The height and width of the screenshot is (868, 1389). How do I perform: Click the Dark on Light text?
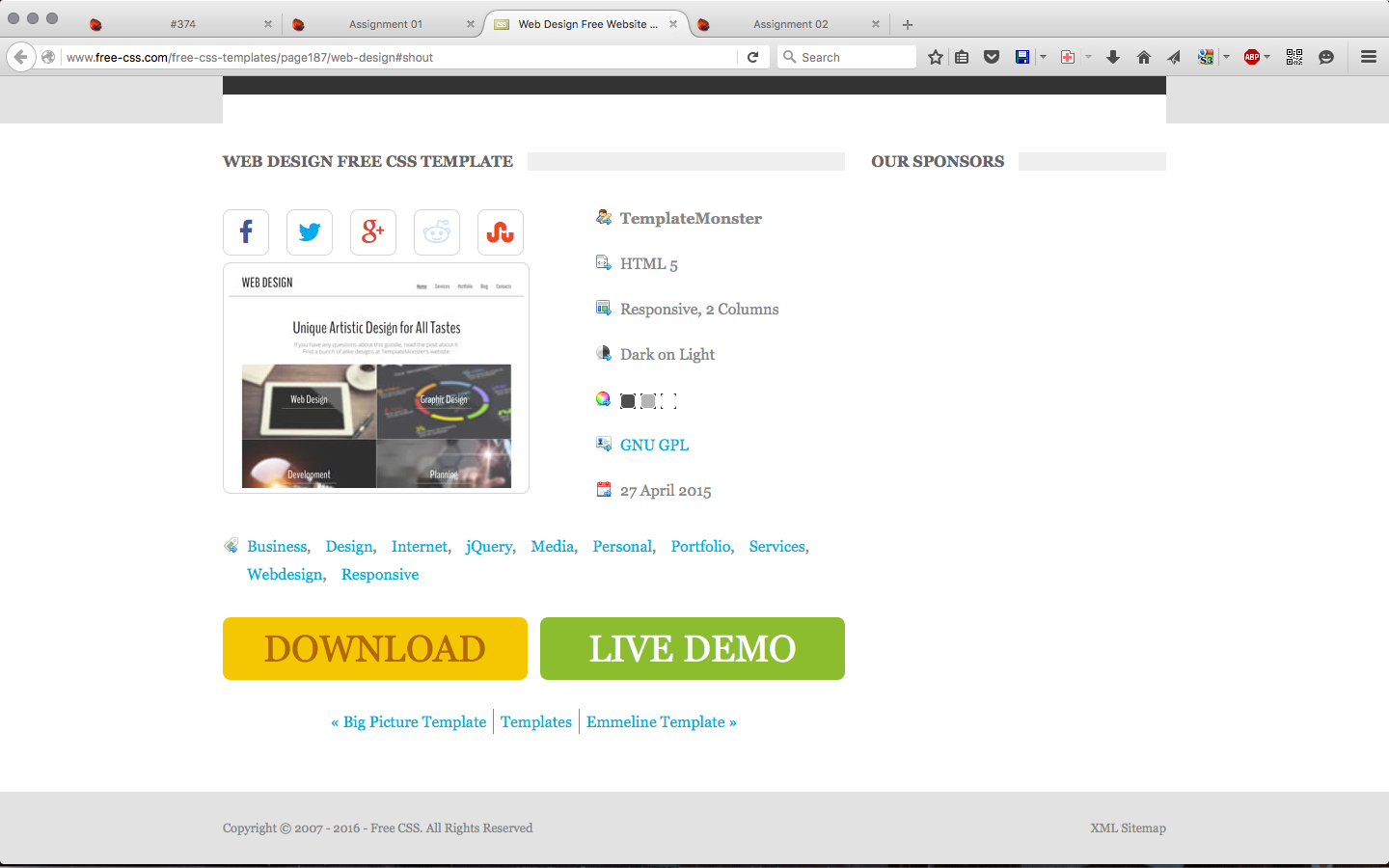(x=667, y=354)
